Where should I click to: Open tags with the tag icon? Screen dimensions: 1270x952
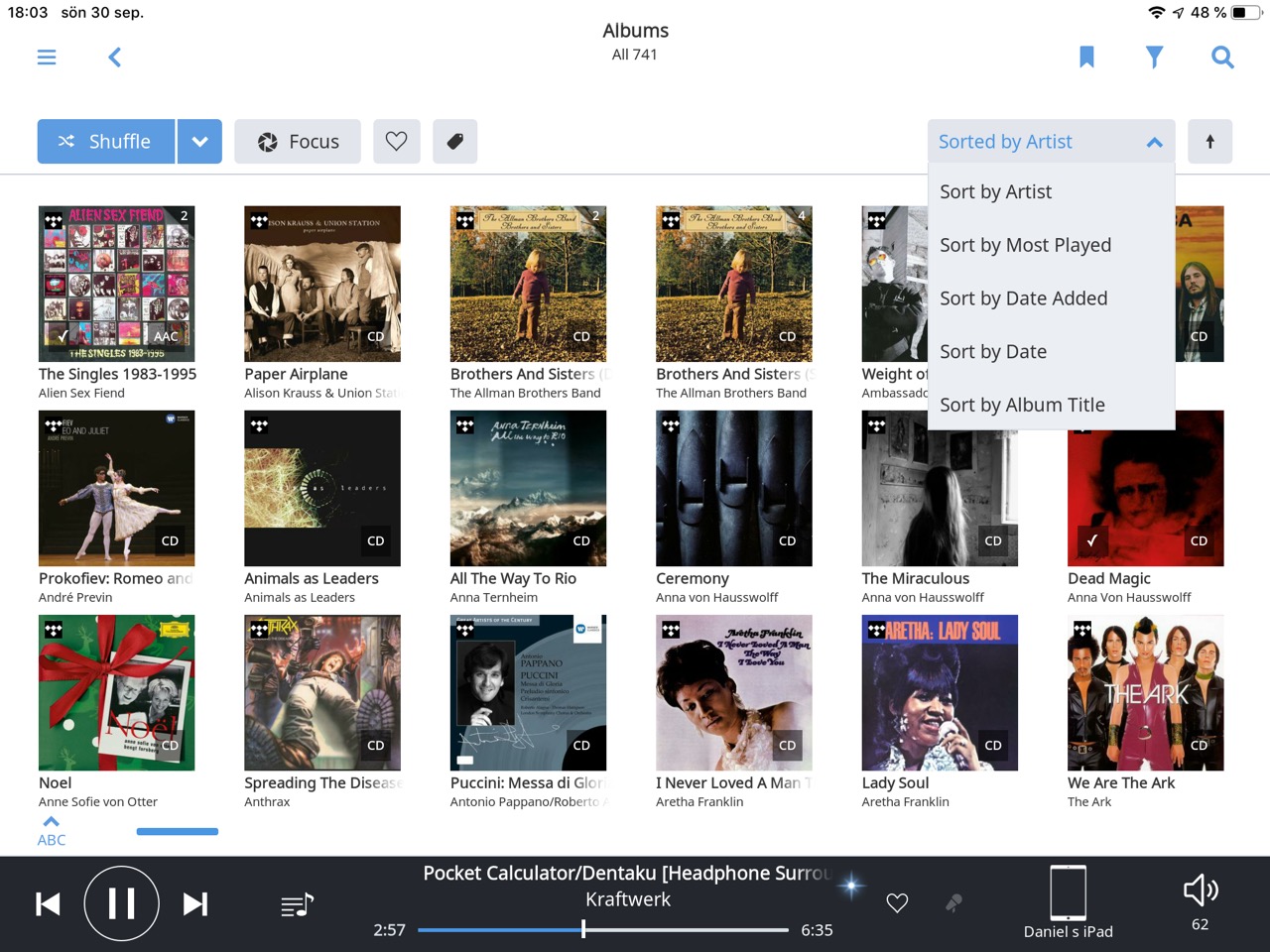[x=455, y=142]
